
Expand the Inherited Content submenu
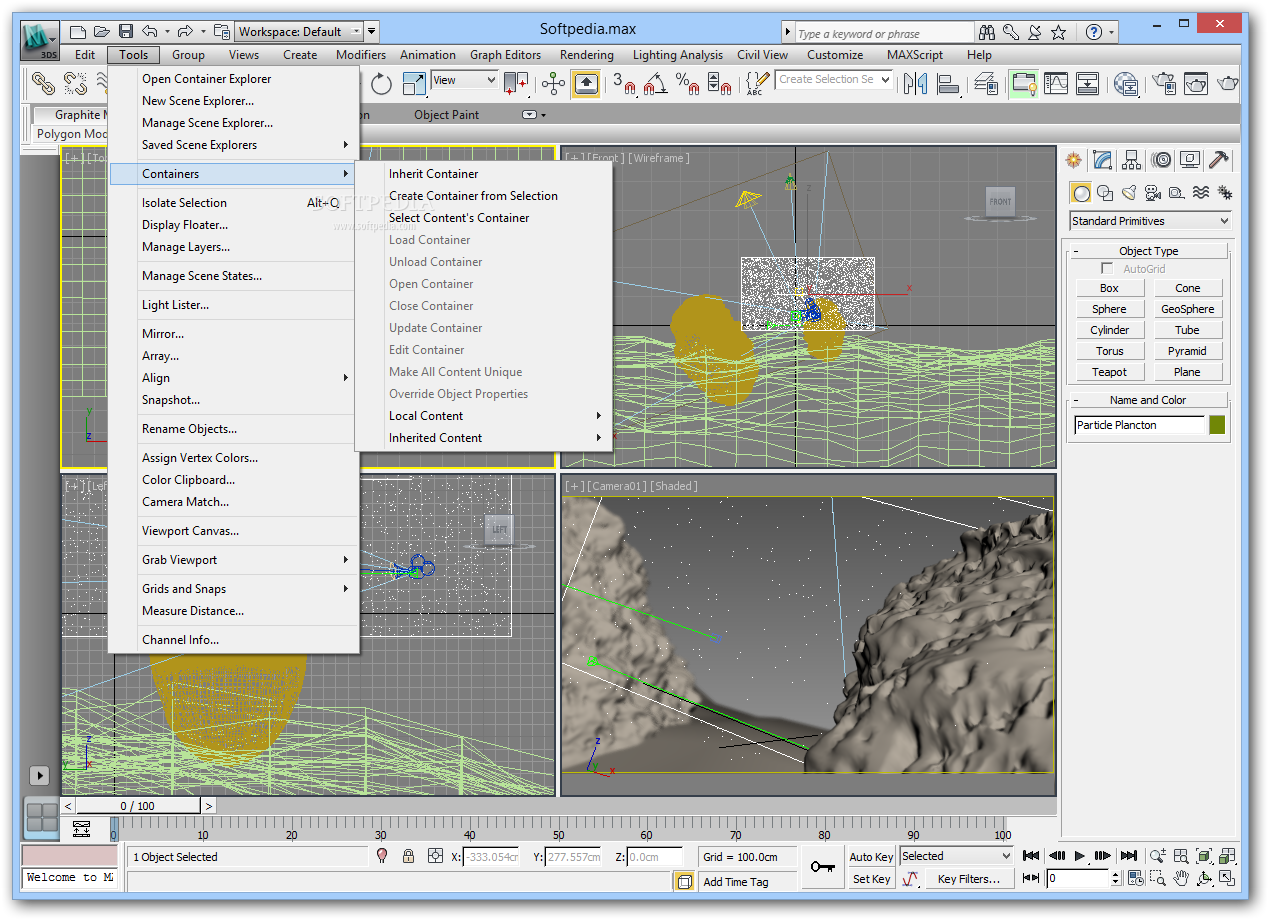483,438
